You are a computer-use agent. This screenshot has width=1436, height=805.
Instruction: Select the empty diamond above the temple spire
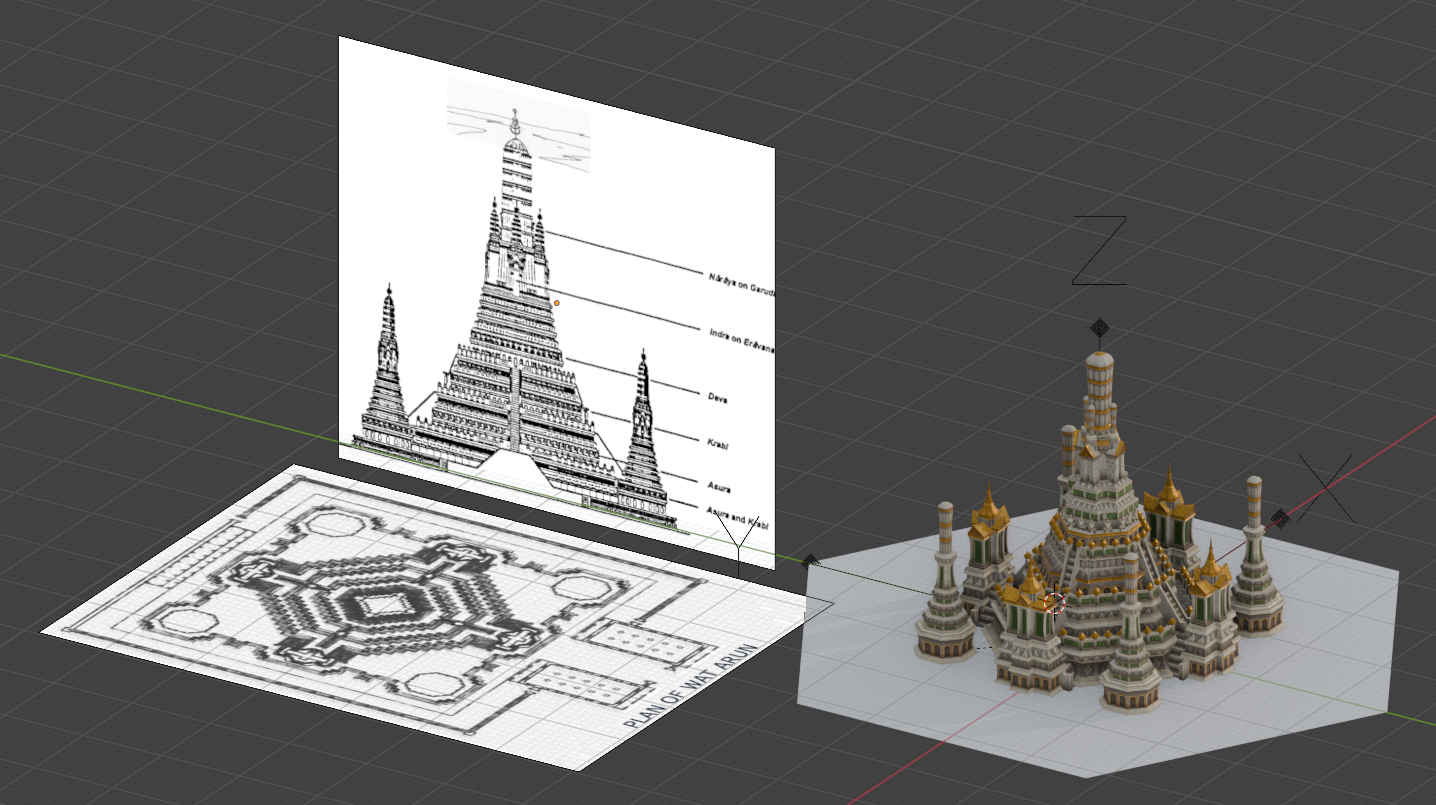click(x=1098, y=327)
